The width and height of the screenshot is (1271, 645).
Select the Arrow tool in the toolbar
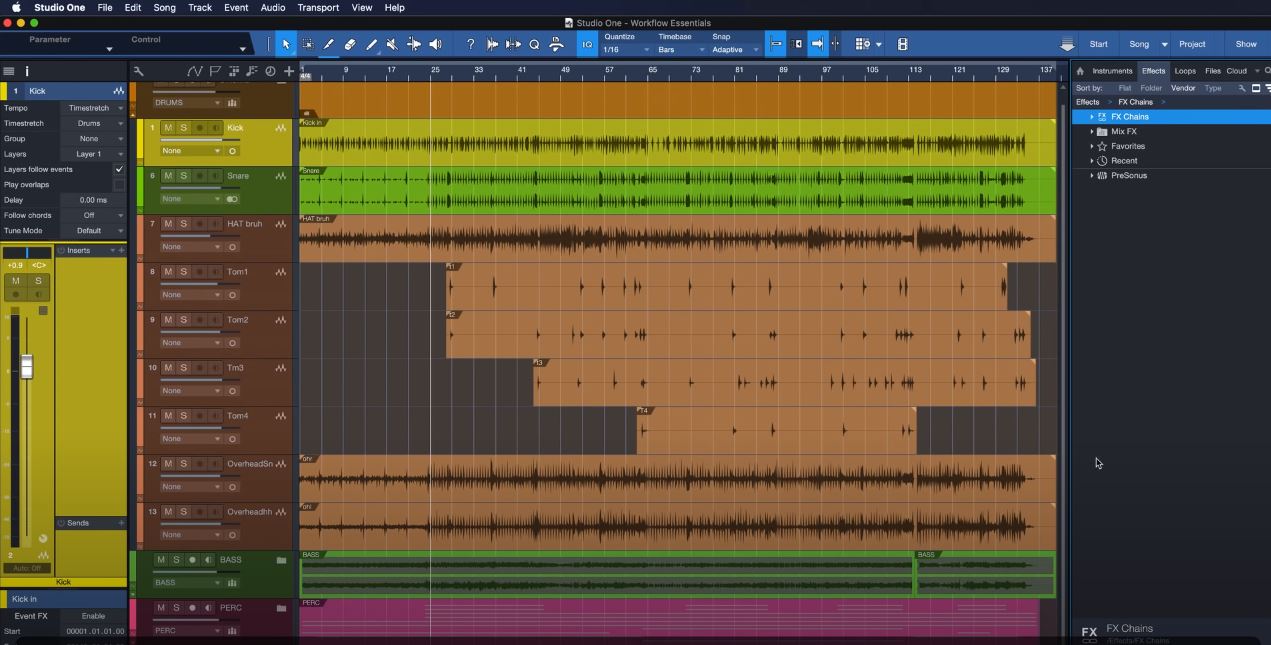pos(286,44)
